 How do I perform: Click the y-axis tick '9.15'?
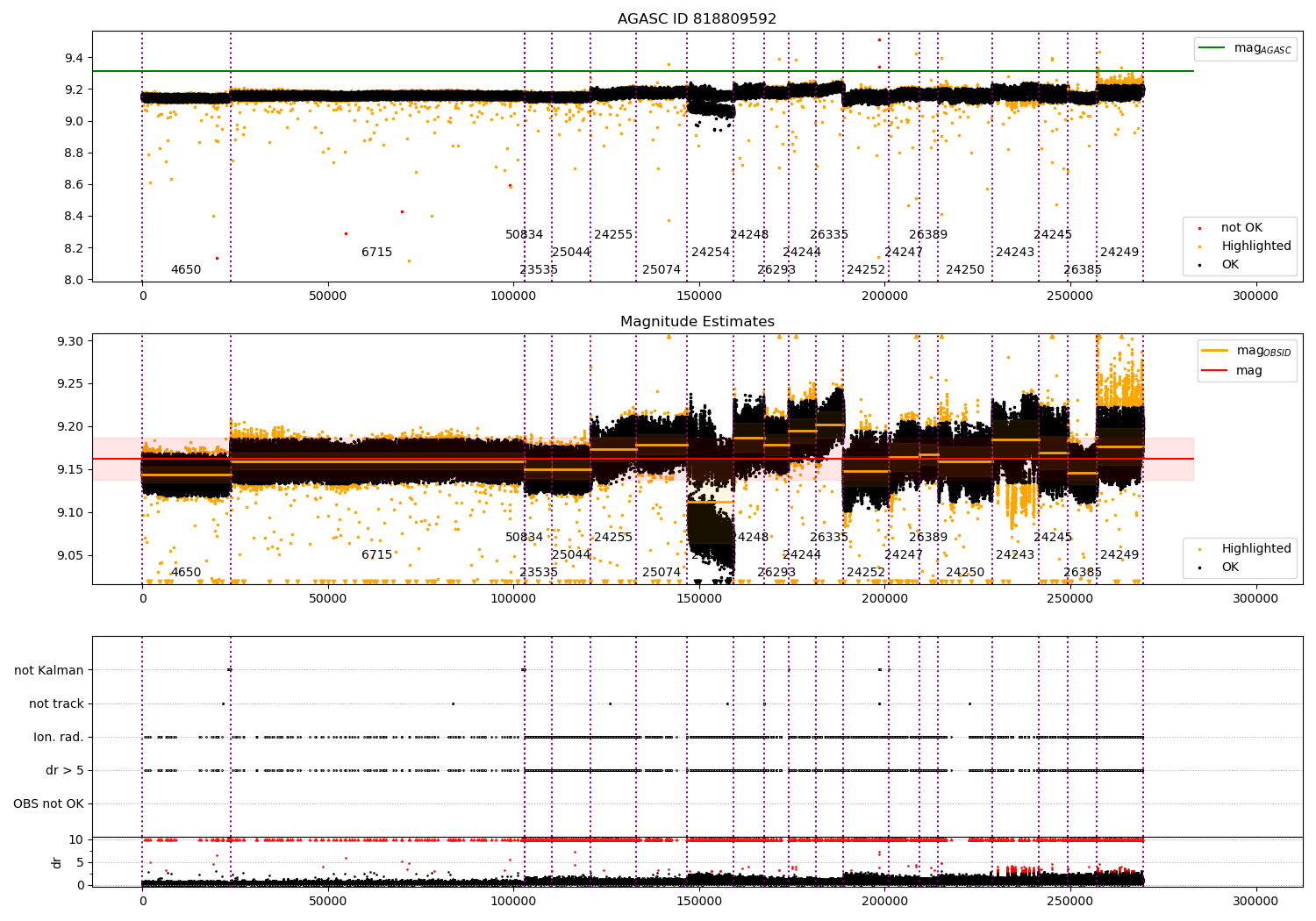(x=70, y=469)
